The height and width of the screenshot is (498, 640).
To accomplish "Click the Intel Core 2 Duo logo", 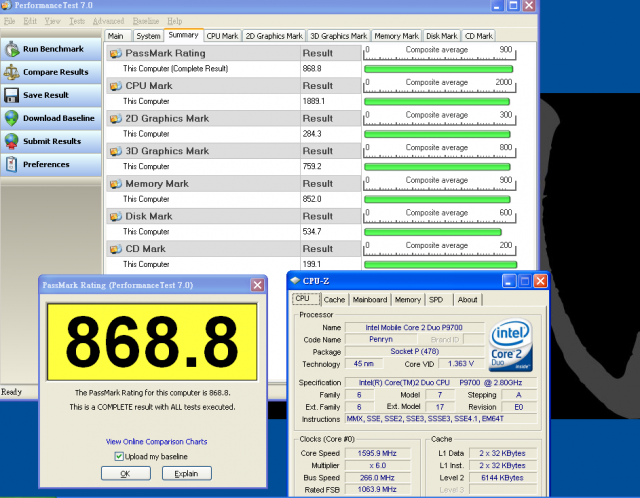I will pyautogui.click(x=511, y=346).
